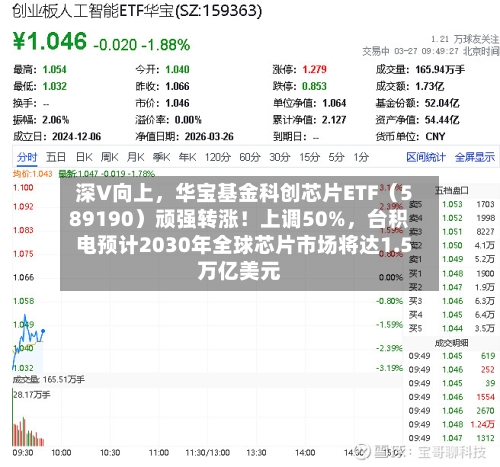Screen dimensions: 500x467
Task: Click the 1.100 price axis label
Action: [23, 187]
